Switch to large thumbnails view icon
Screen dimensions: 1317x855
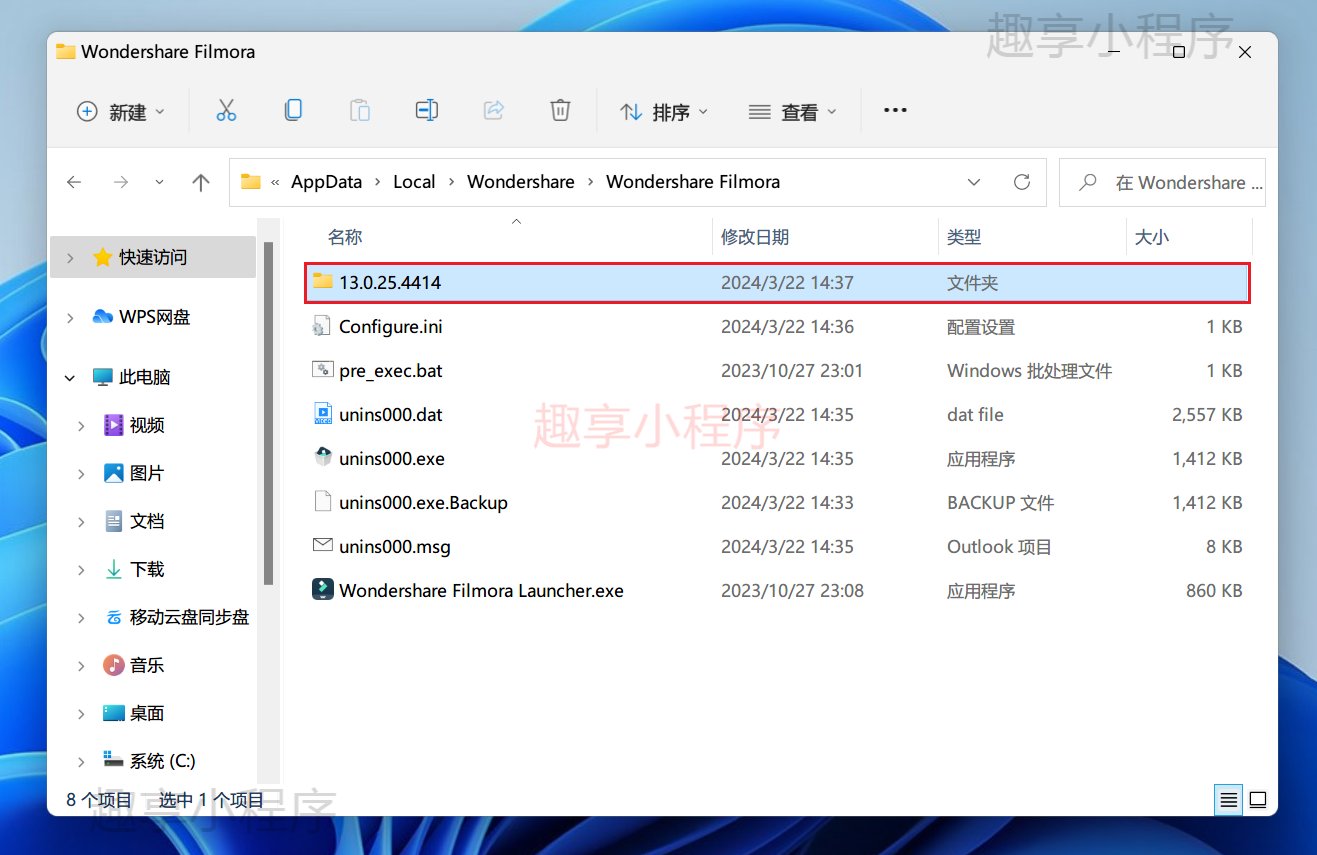(1258, 800)
